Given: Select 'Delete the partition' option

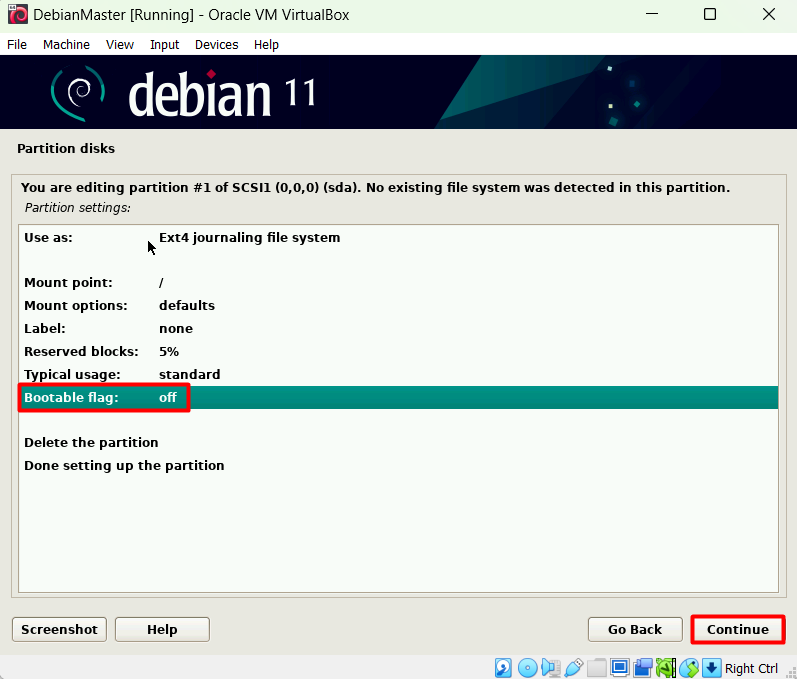Looking at the screenshot, I should [398, 443].
